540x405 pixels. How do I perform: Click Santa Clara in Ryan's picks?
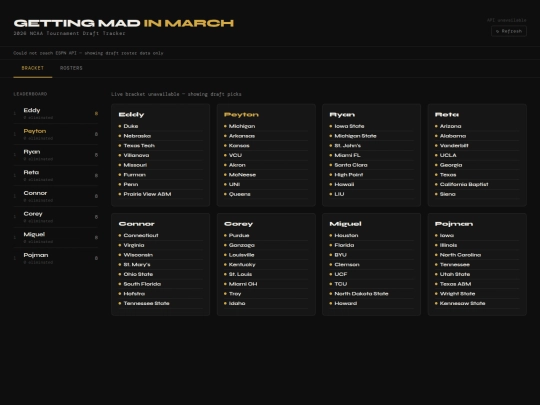pyautogui.click(x=351, y=165)
